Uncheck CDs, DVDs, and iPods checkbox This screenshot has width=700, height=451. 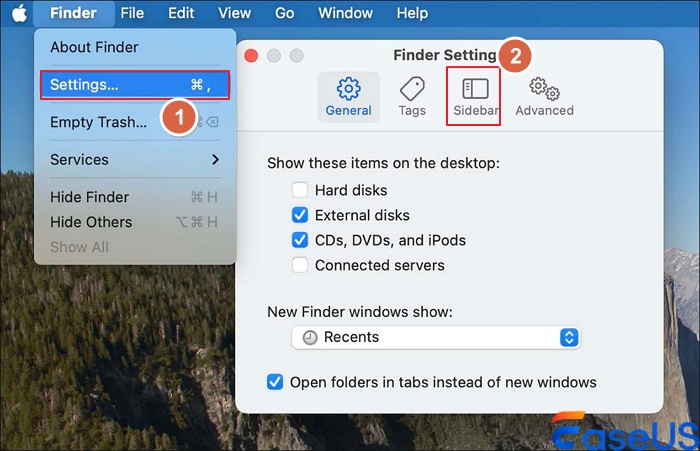300,240
